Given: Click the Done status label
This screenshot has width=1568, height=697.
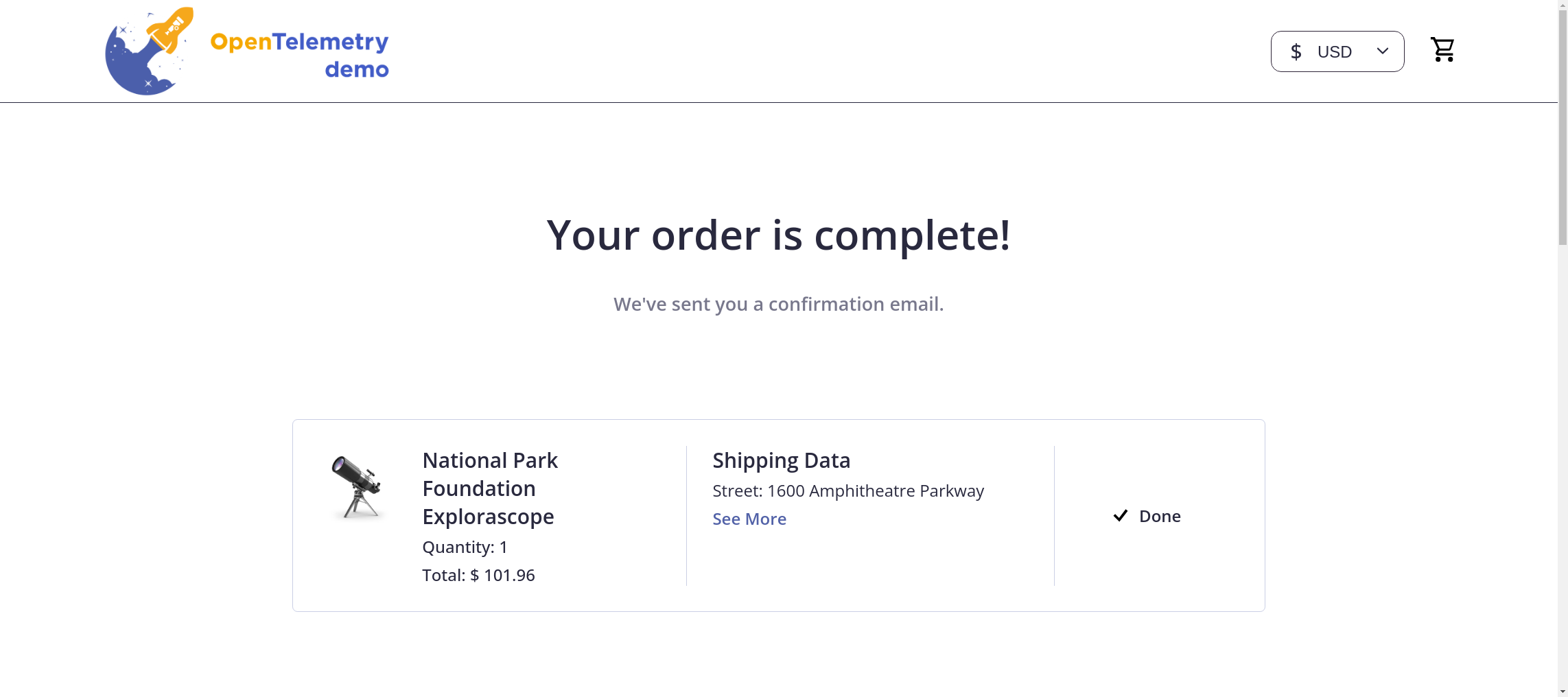Looking at the screenshot, I should pos(1160,517).
